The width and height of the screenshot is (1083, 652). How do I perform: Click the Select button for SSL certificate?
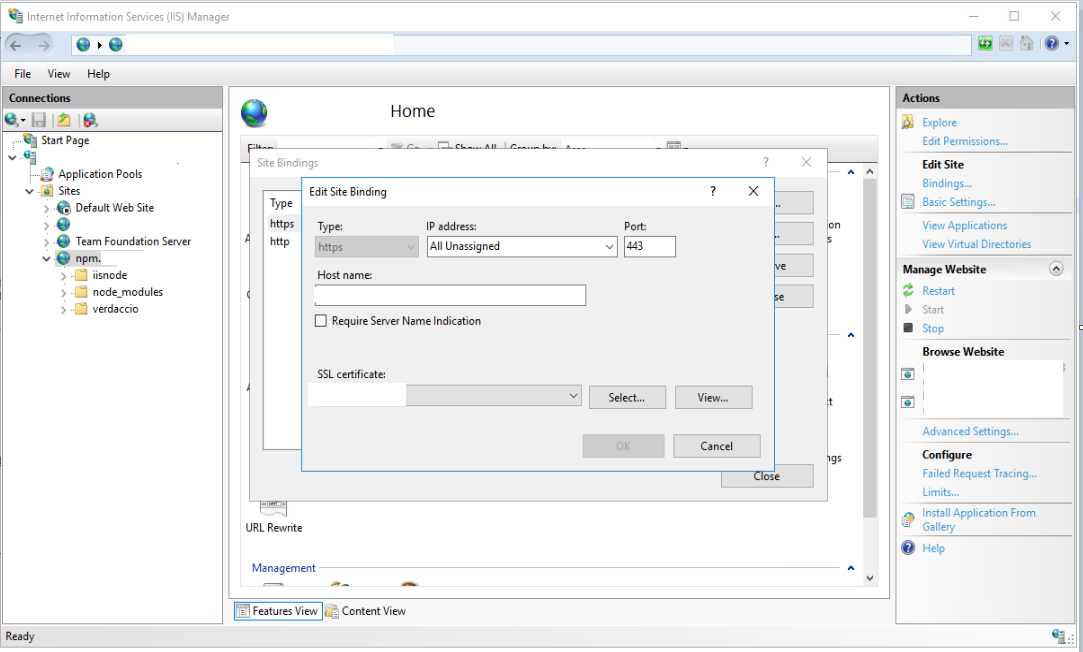click(x=627, y=397)
